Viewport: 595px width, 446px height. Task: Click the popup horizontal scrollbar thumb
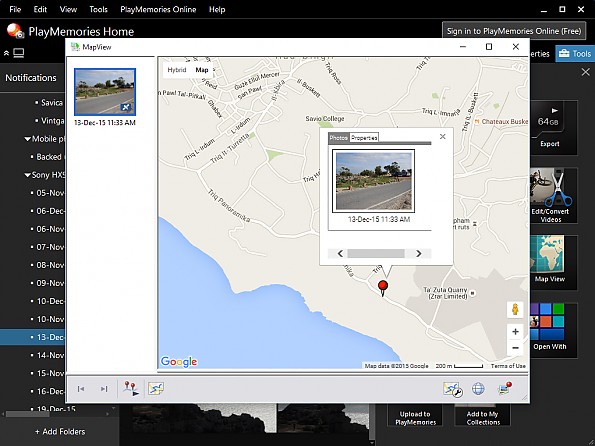coord(376,254)
